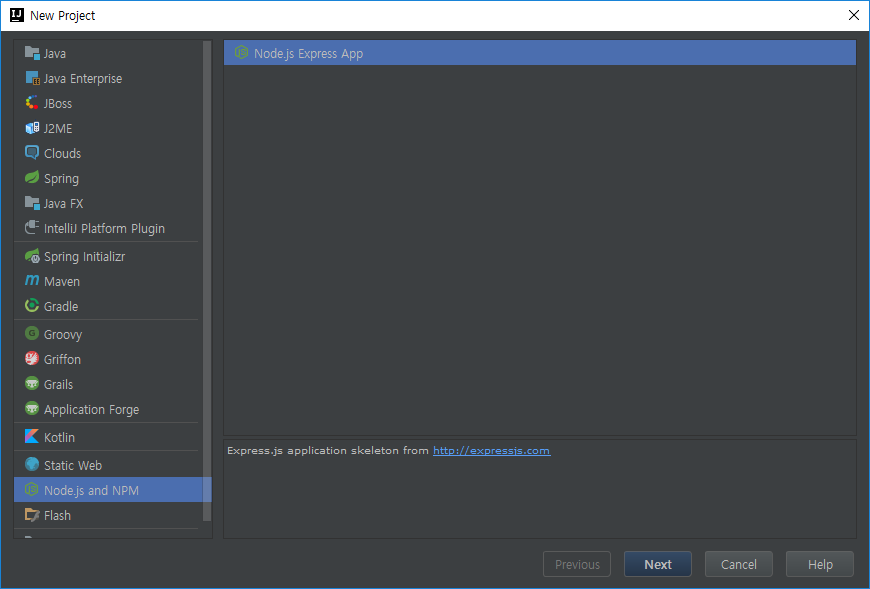Select Clouds project category
This screenshot has height=589, width=870.
[106, 153]
